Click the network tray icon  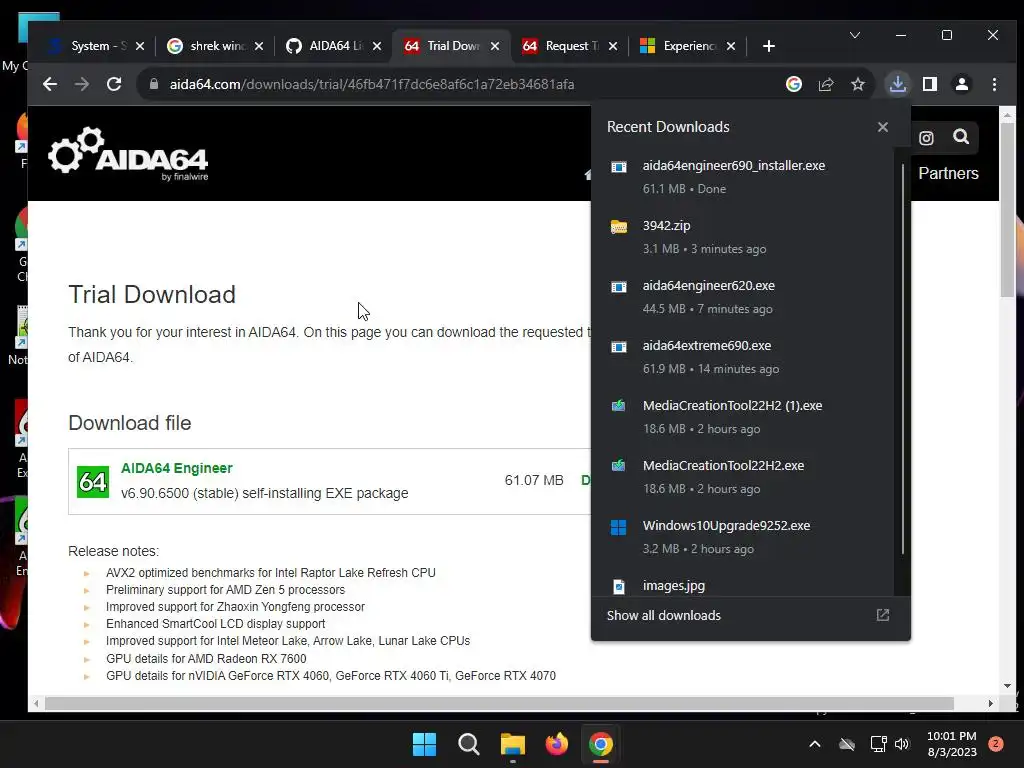coord(878,744)
